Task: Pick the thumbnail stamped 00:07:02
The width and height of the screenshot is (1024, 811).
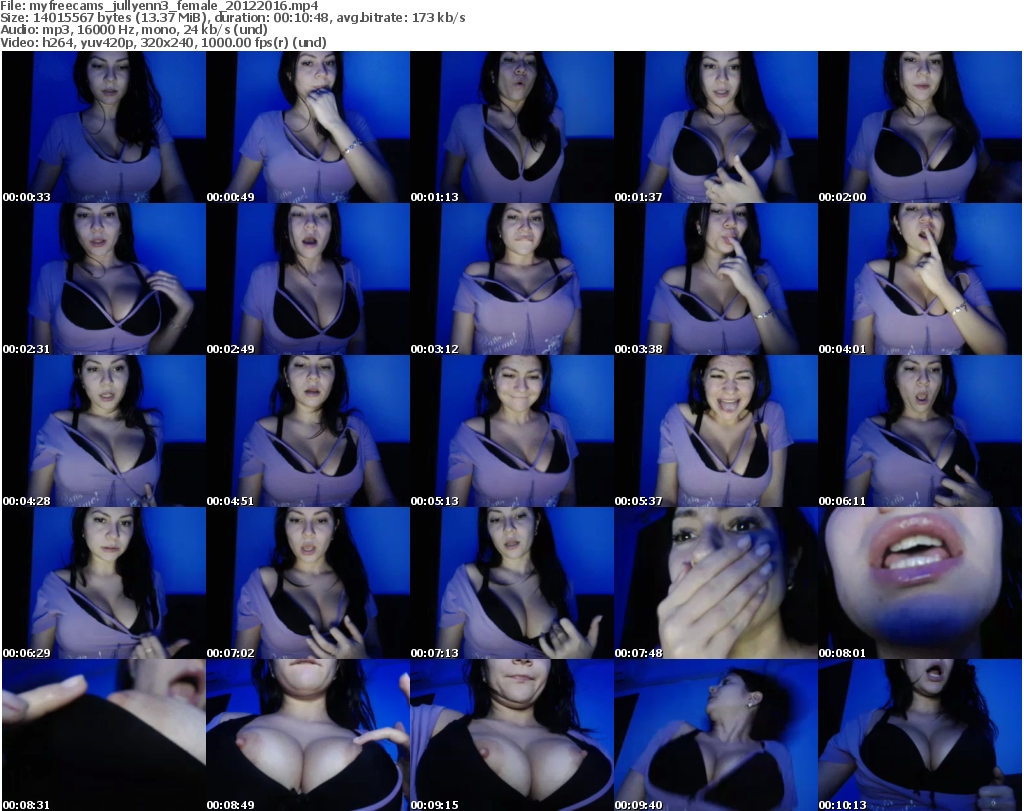Action: 308,583
